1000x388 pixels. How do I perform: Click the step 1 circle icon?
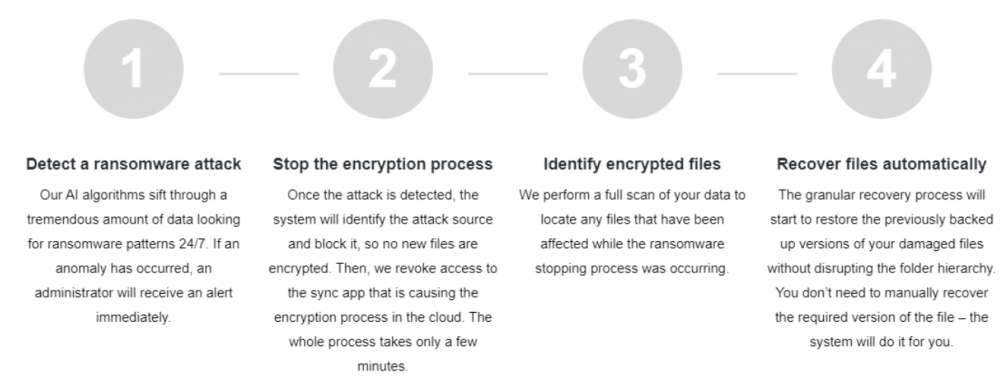[133, 69]
